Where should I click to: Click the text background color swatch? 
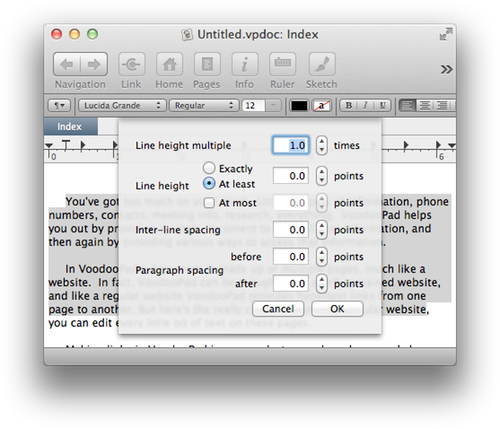pos(321,106)
